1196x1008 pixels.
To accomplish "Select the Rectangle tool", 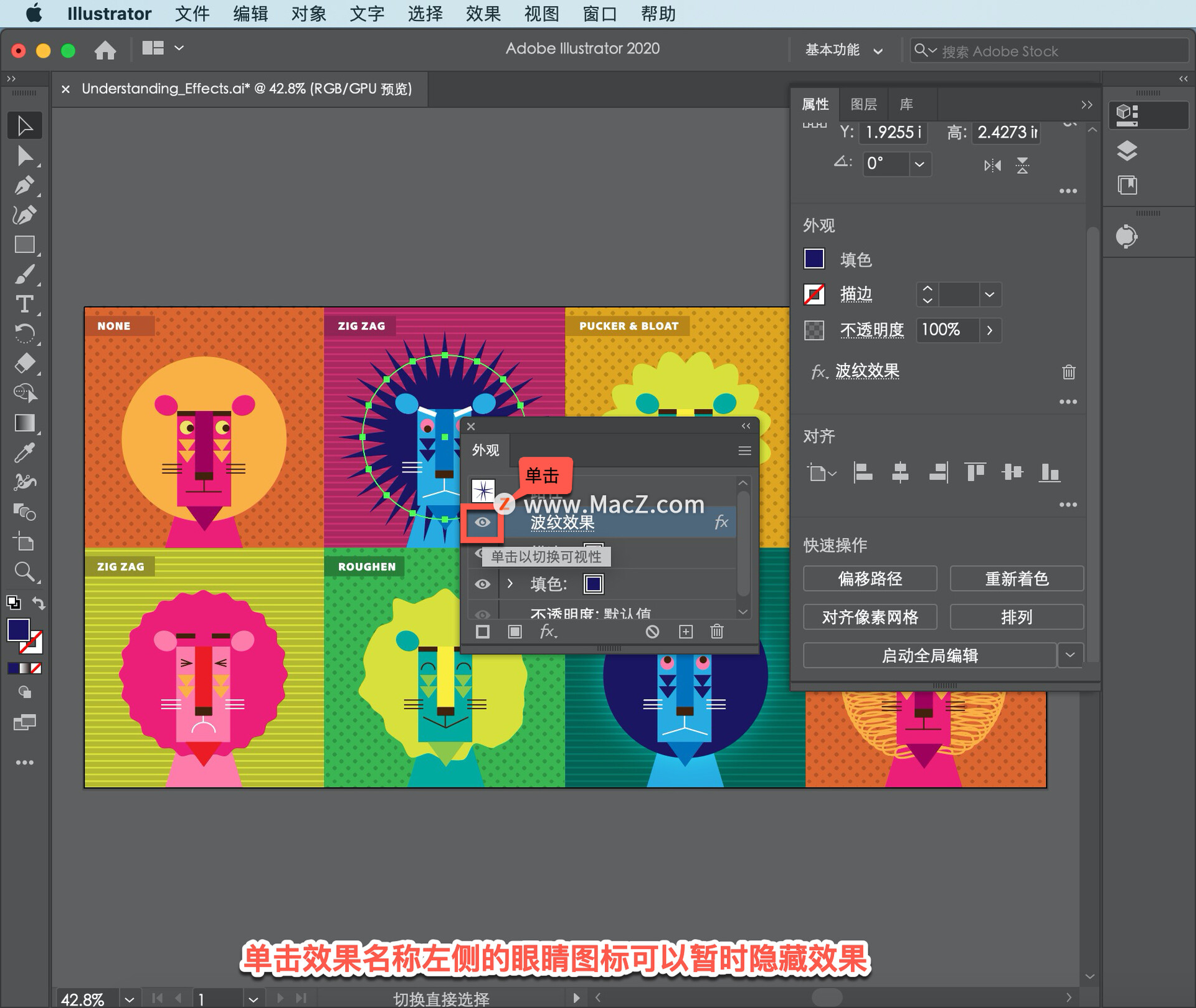I will pos(25,244).
